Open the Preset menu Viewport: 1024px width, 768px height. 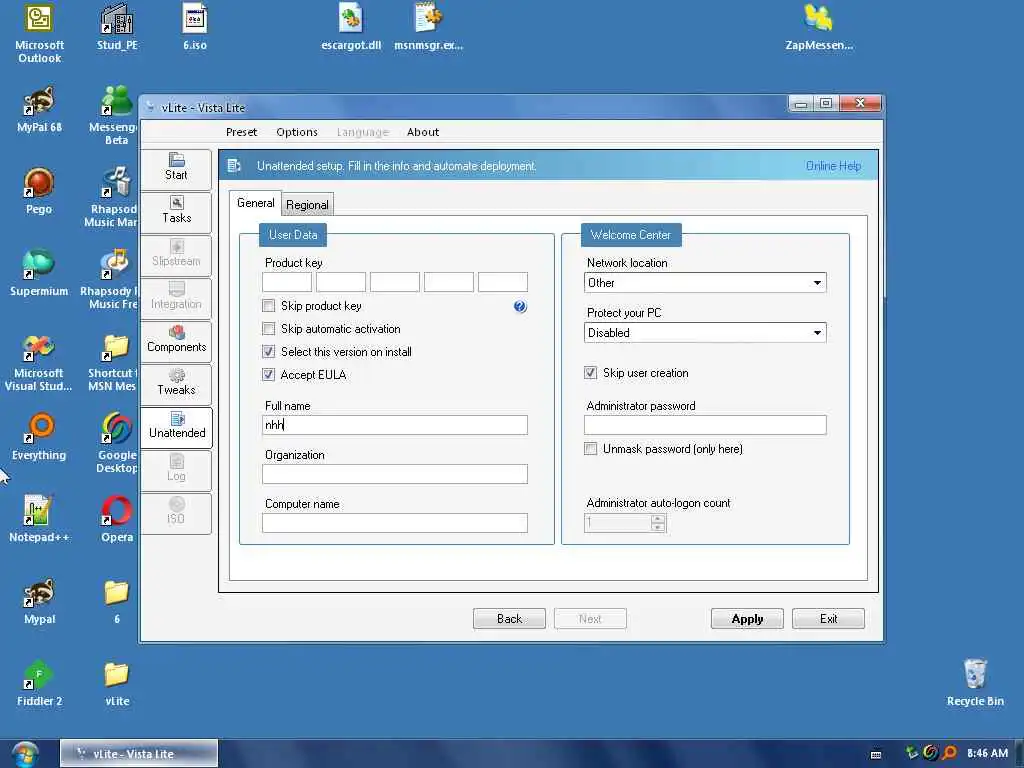[242, 132]
